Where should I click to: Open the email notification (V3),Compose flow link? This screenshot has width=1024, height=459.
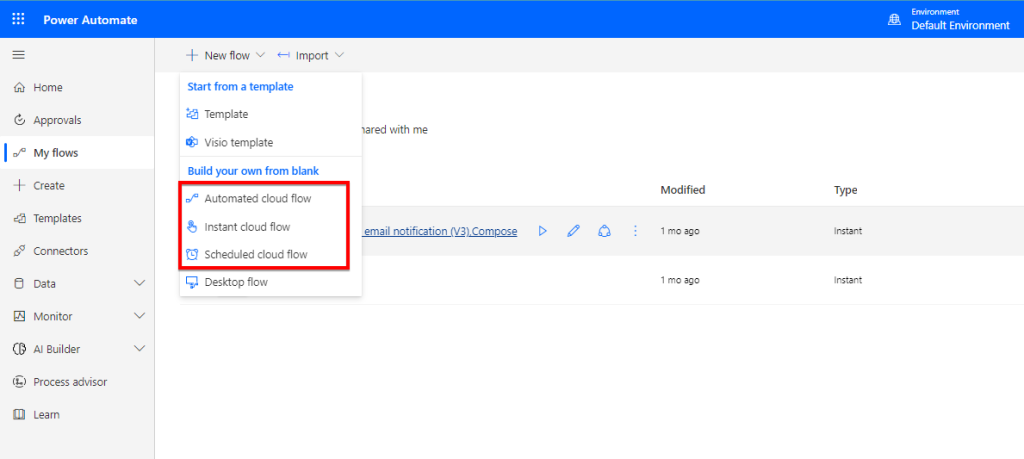pos(440,231)
